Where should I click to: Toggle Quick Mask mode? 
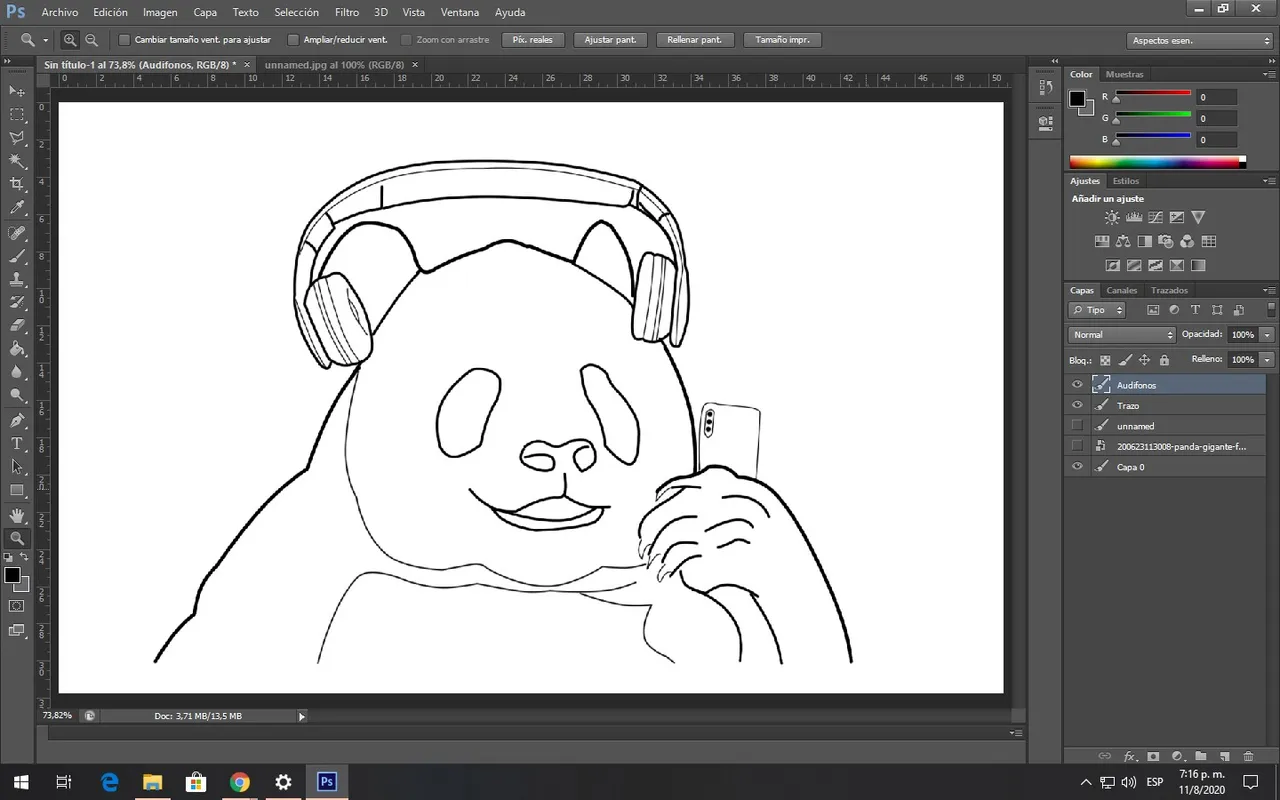tap(17, 606)
